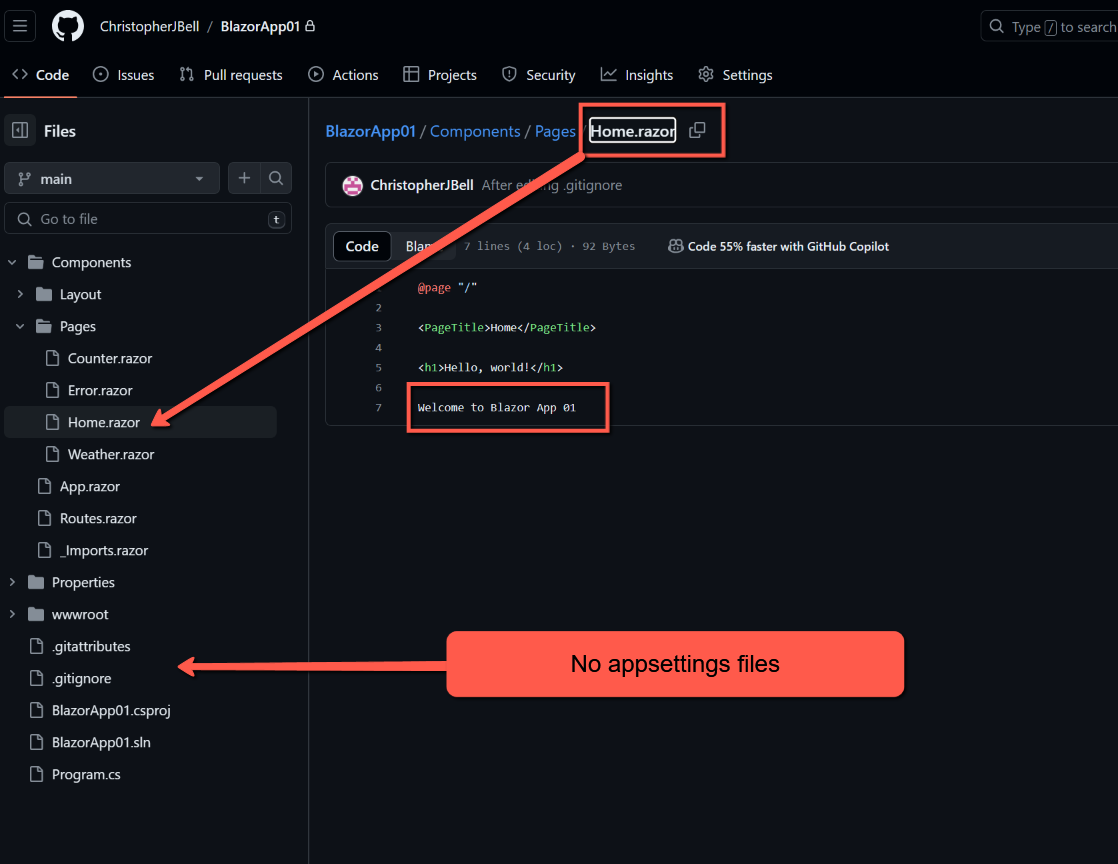Open the search icon in the top bar
This screenshot has height=864, width=1118.
pyautogui.click(x=994, y=26)
